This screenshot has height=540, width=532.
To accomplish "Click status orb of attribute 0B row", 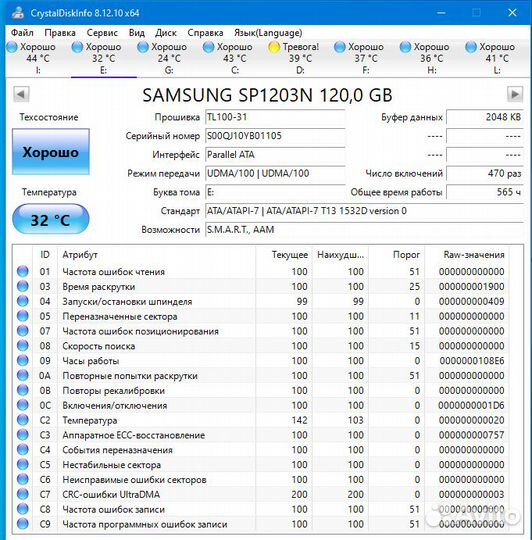I will (x=23, y=390).
